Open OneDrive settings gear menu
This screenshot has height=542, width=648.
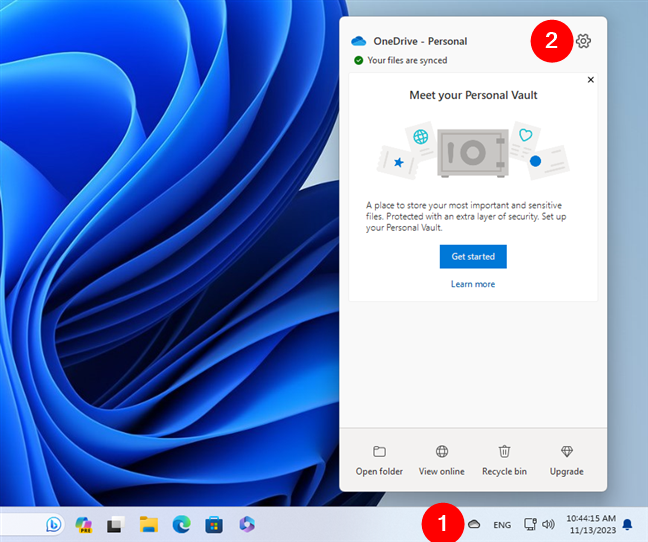point(583,41)
